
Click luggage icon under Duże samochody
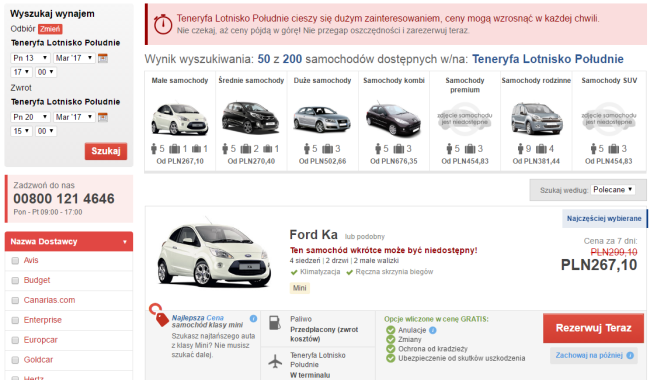point(327,148)
